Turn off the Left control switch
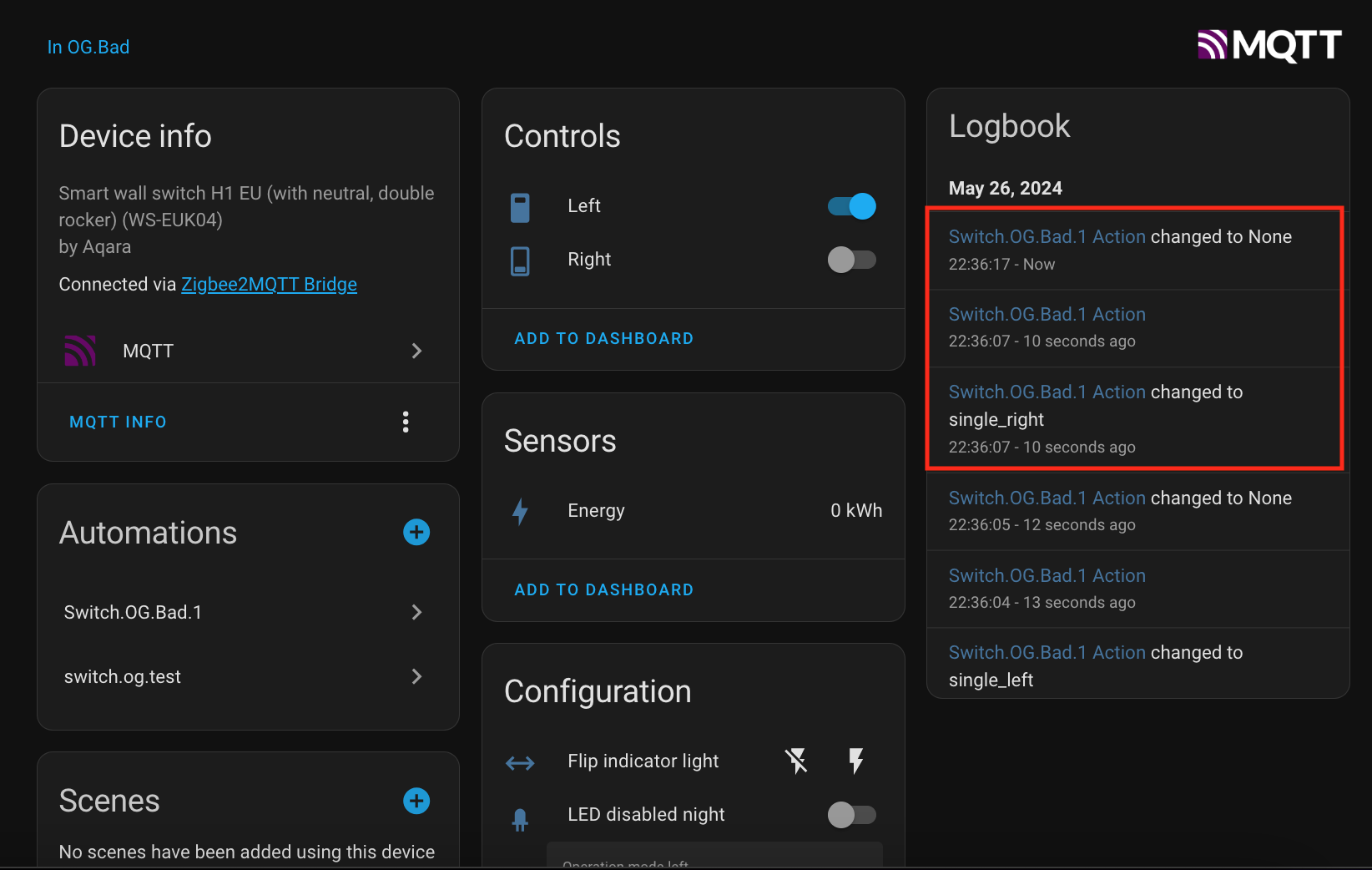 (x=850, y=206)
